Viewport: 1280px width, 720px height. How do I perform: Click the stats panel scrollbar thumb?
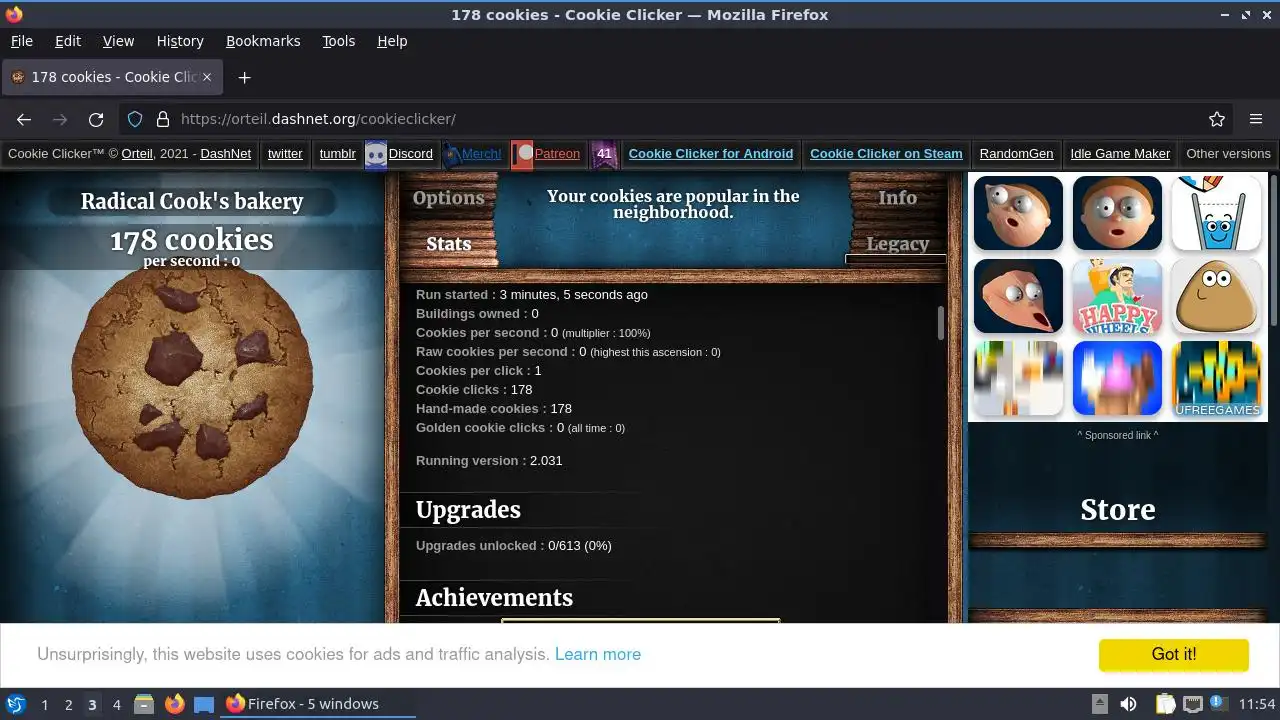(x=941, y=323)
